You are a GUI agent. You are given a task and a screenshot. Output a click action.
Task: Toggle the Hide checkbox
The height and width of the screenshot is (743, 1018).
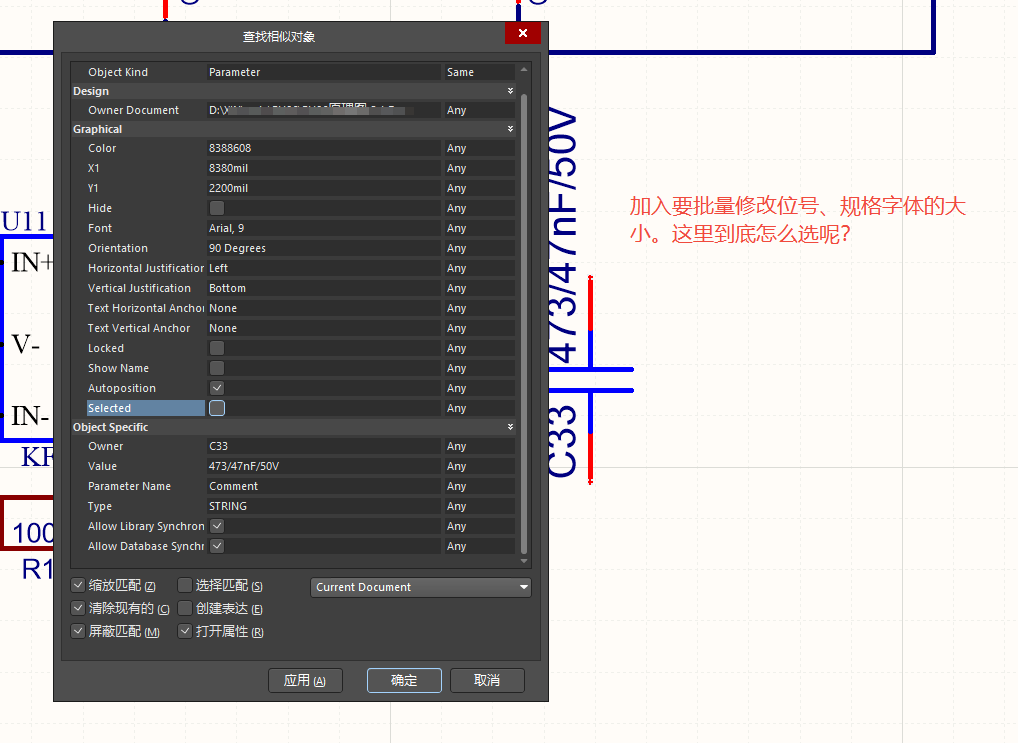point(217,208)
